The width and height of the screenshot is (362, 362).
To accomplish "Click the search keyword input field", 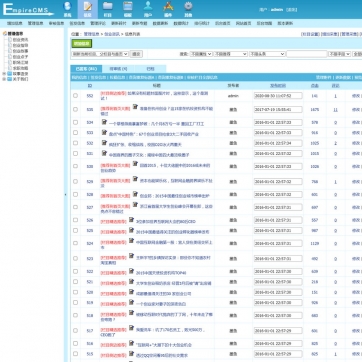I will click(307, 54).
